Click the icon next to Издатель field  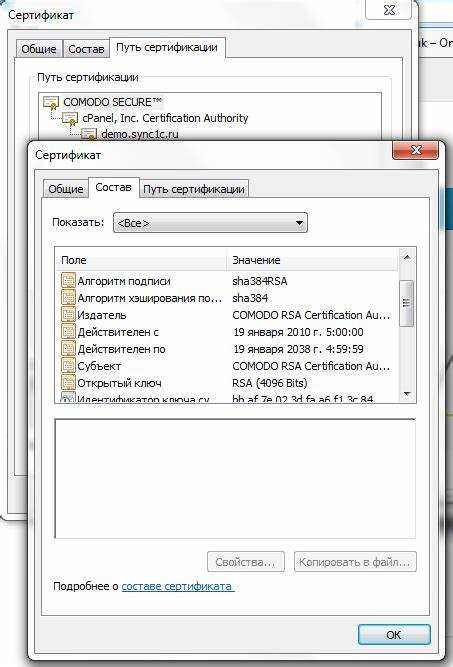[68, 315]
